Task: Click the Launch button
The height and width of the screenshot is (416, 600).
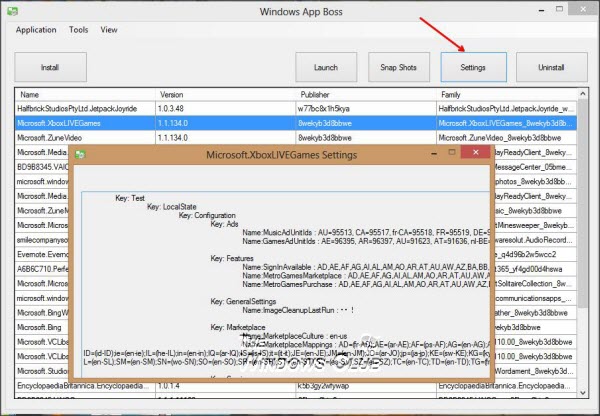Action: [x=326, y=67]
